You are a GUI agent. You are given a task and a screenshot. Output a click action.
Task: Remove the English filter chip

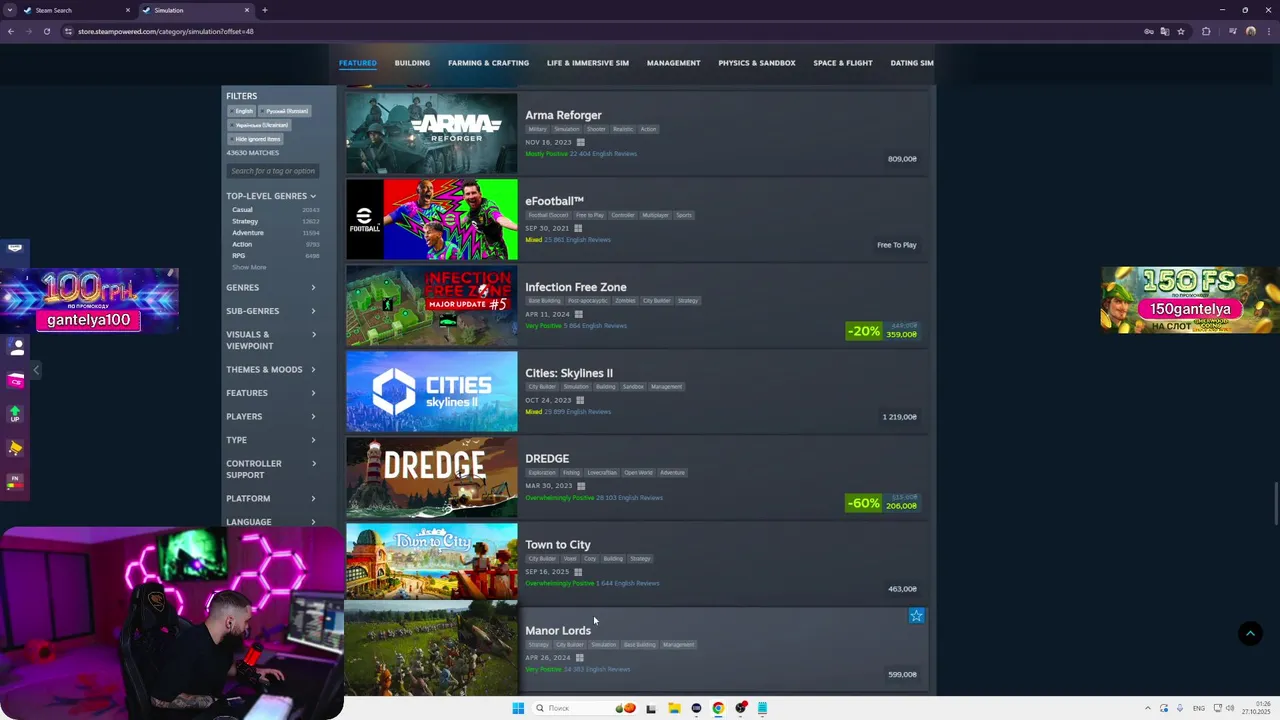tap(241, 111)
